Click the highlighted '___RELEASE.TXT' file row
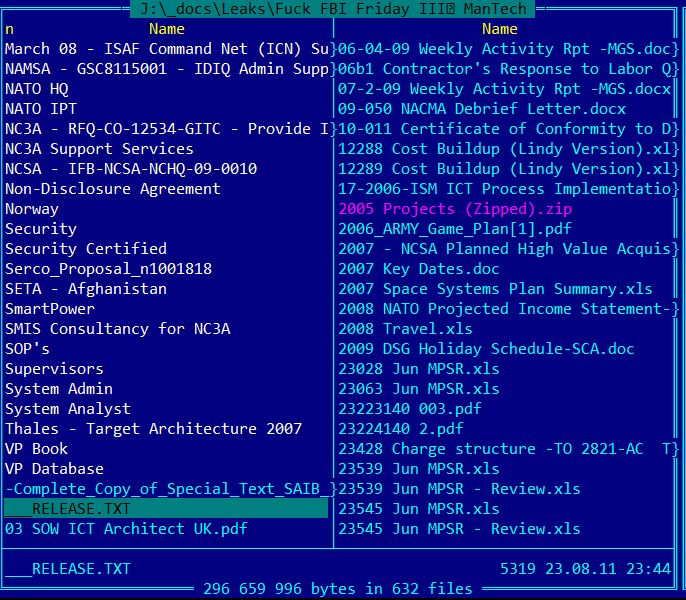Viewport: 686px width, 600px height. 166,509
